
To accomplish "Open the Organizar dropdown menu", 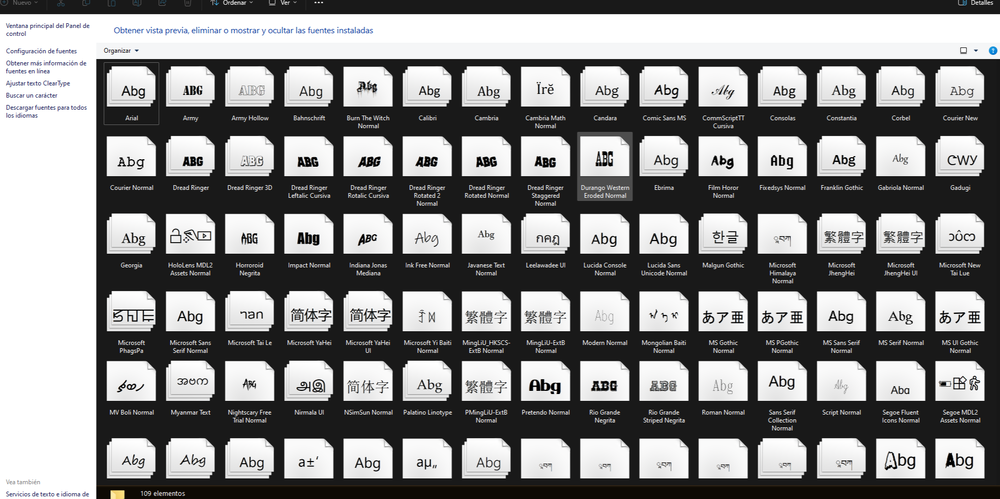I will click(121, 50).
